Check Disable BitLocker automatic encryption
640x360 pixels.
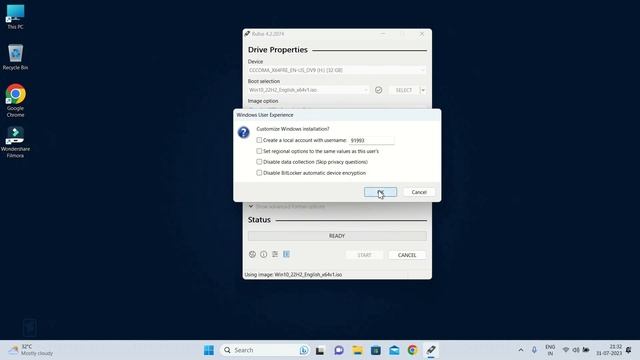pyautogui.click(x=259, y=173)
